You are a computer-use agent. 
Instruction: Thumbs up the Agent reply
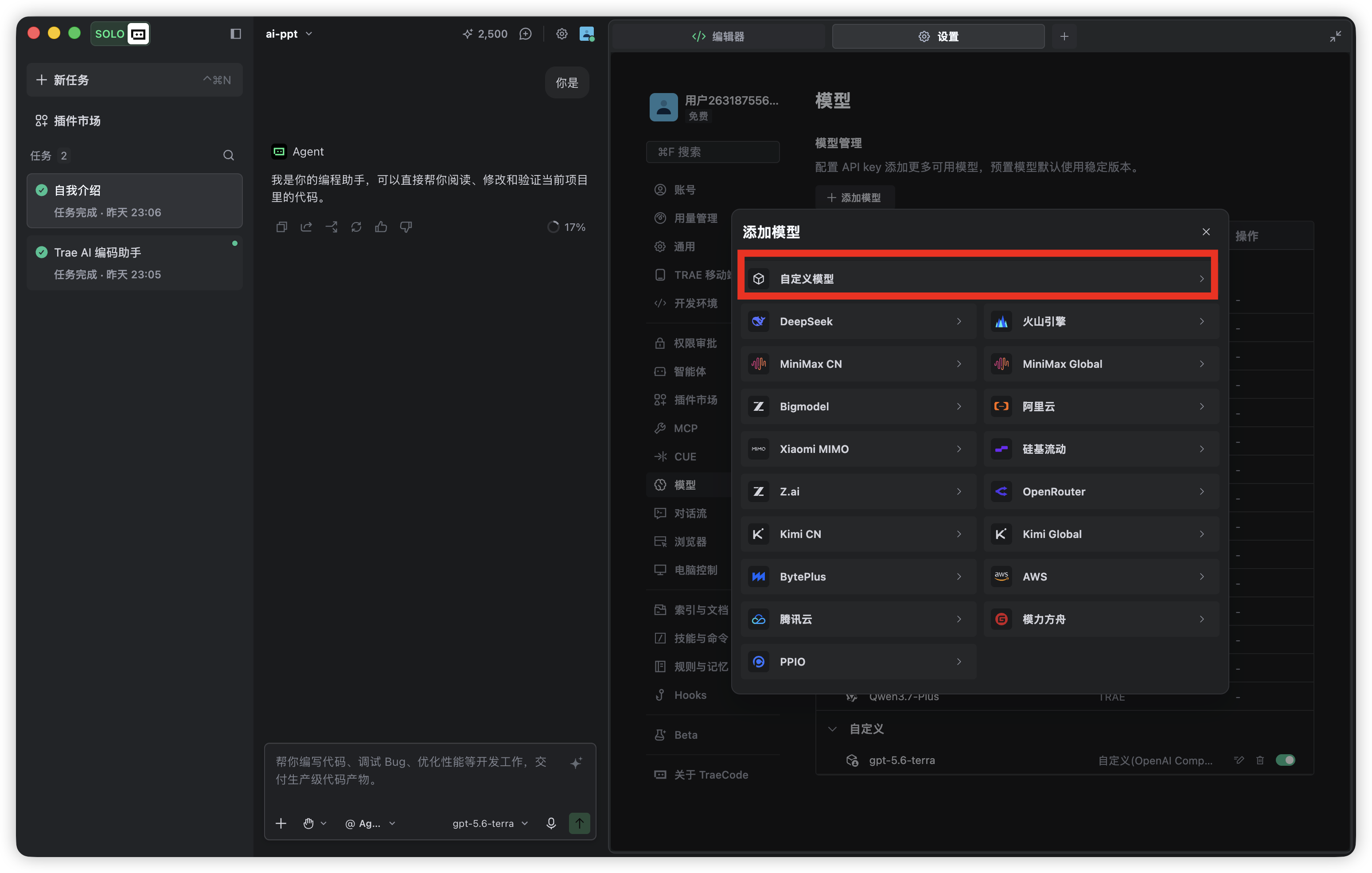coord(381,227)
